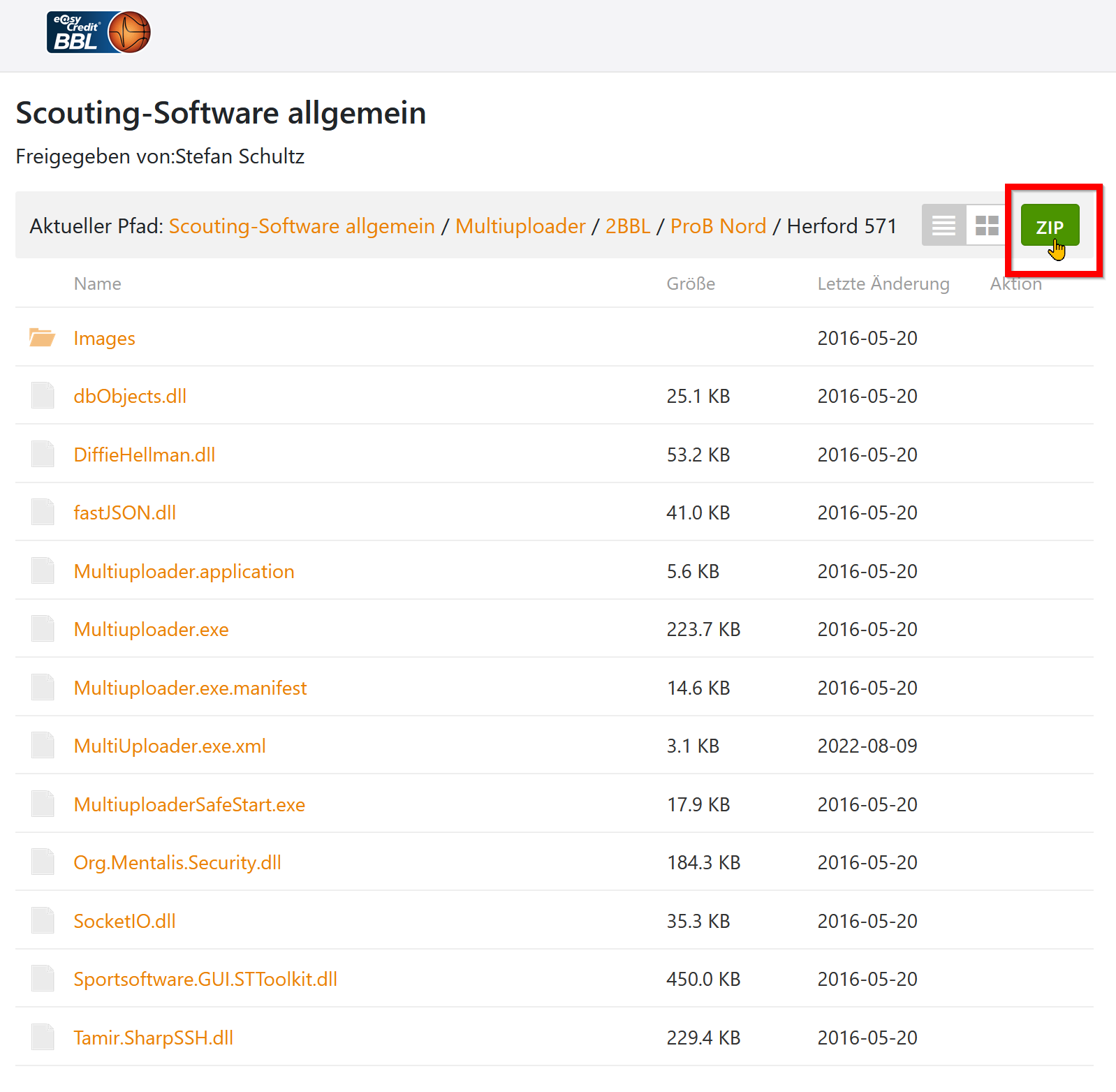The width and height of the screenshot is (1116, 1092).
Task: Open the Images folder icon
Action: click(x=42, y=338)
